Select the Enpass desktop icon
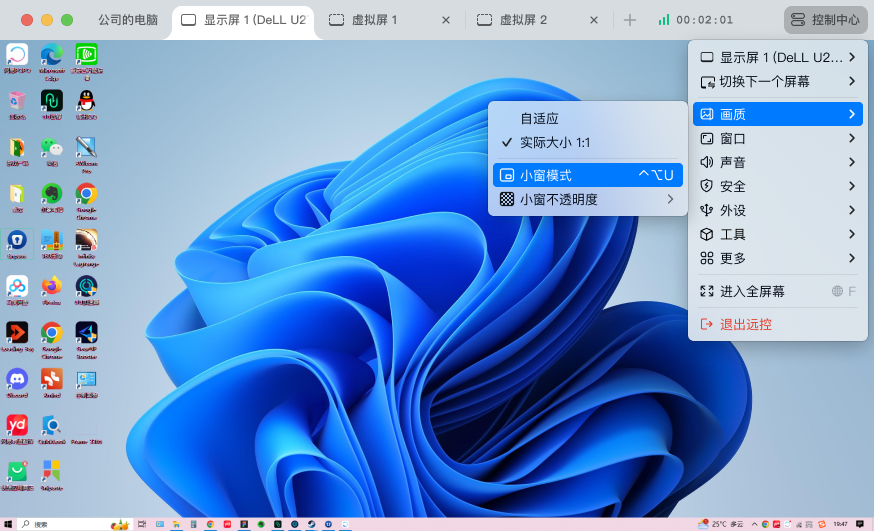The width and height of the screenshot is (874, 531). pos(17,243)
